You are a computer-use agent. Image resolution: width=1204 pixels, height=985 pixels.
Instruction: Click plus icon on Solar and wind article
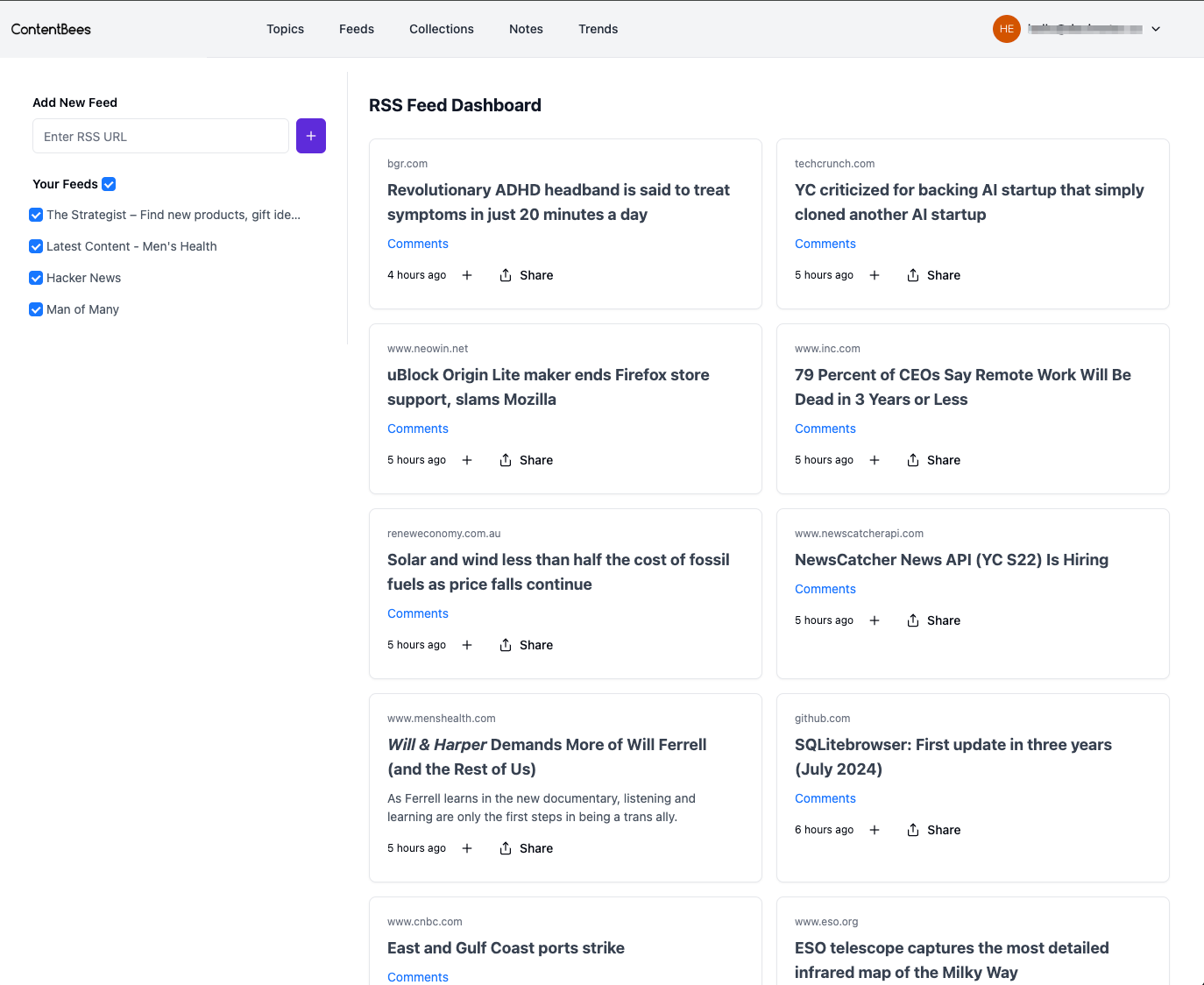pos(467,645)
